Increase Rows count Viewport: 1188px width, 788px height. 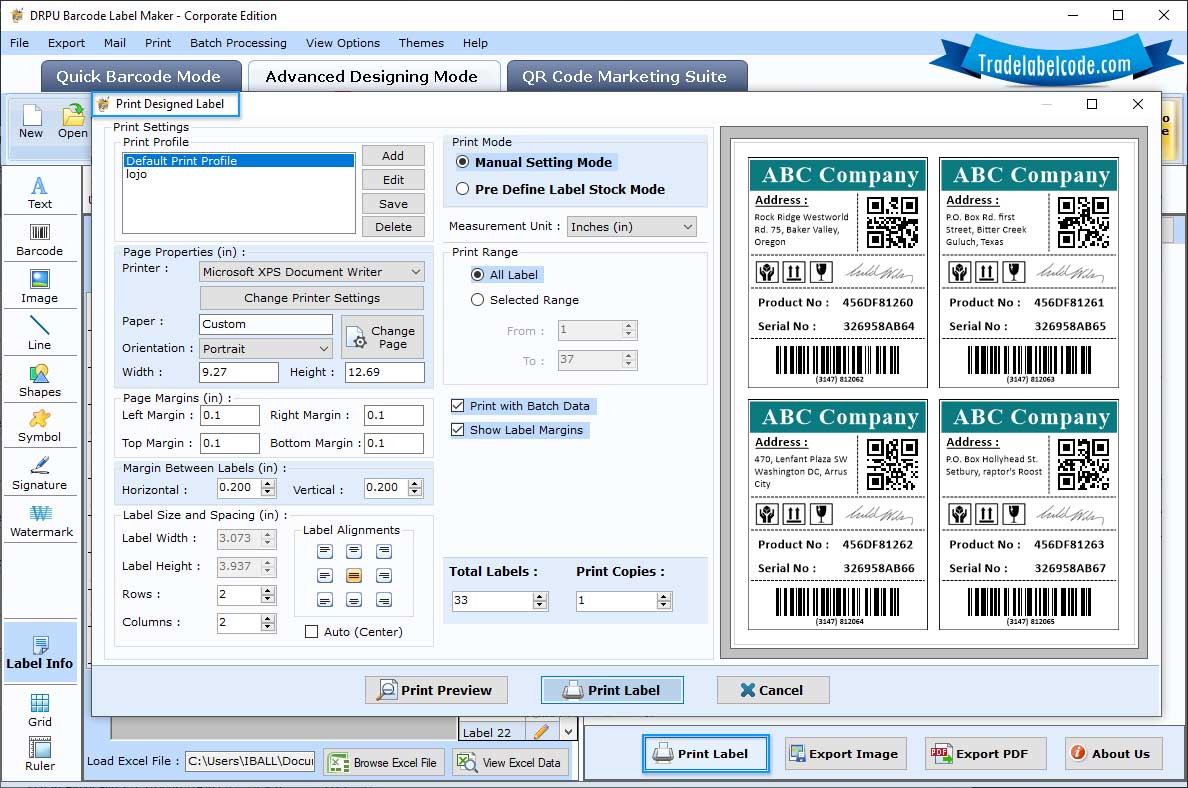coord(267,590)
